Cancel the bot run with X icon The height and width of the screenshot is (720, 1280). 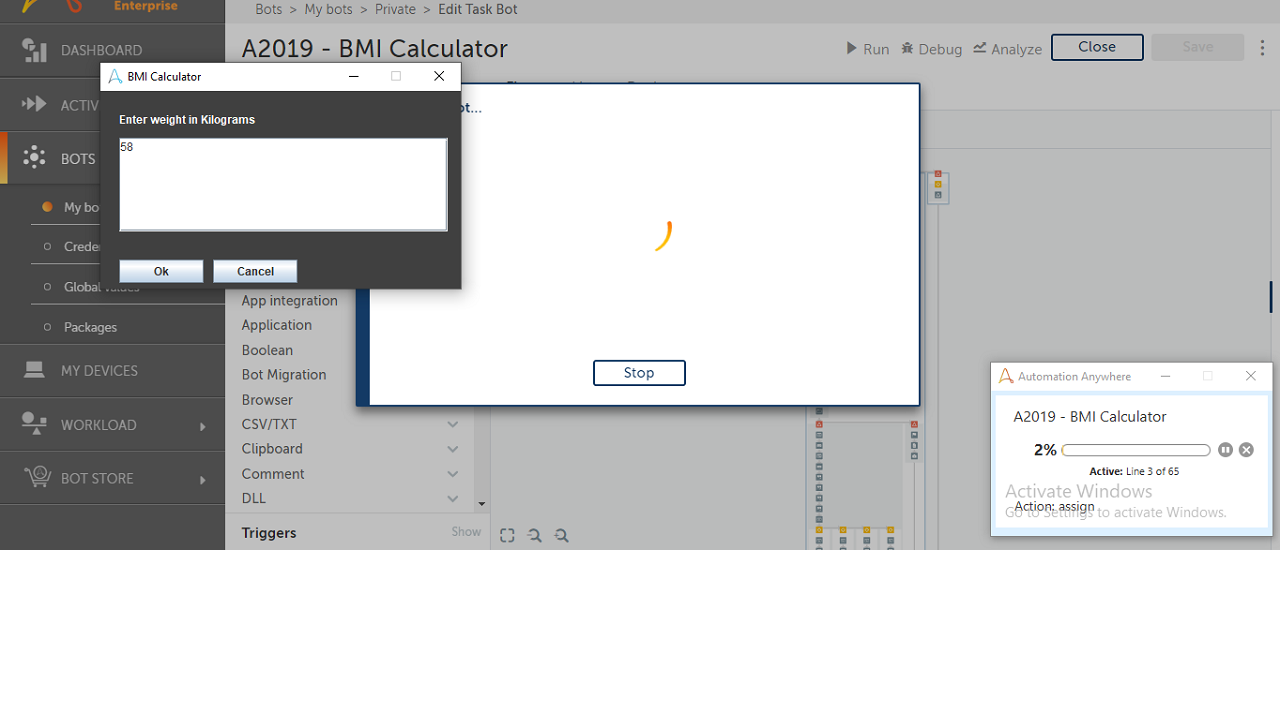[x=1246, y=450]
